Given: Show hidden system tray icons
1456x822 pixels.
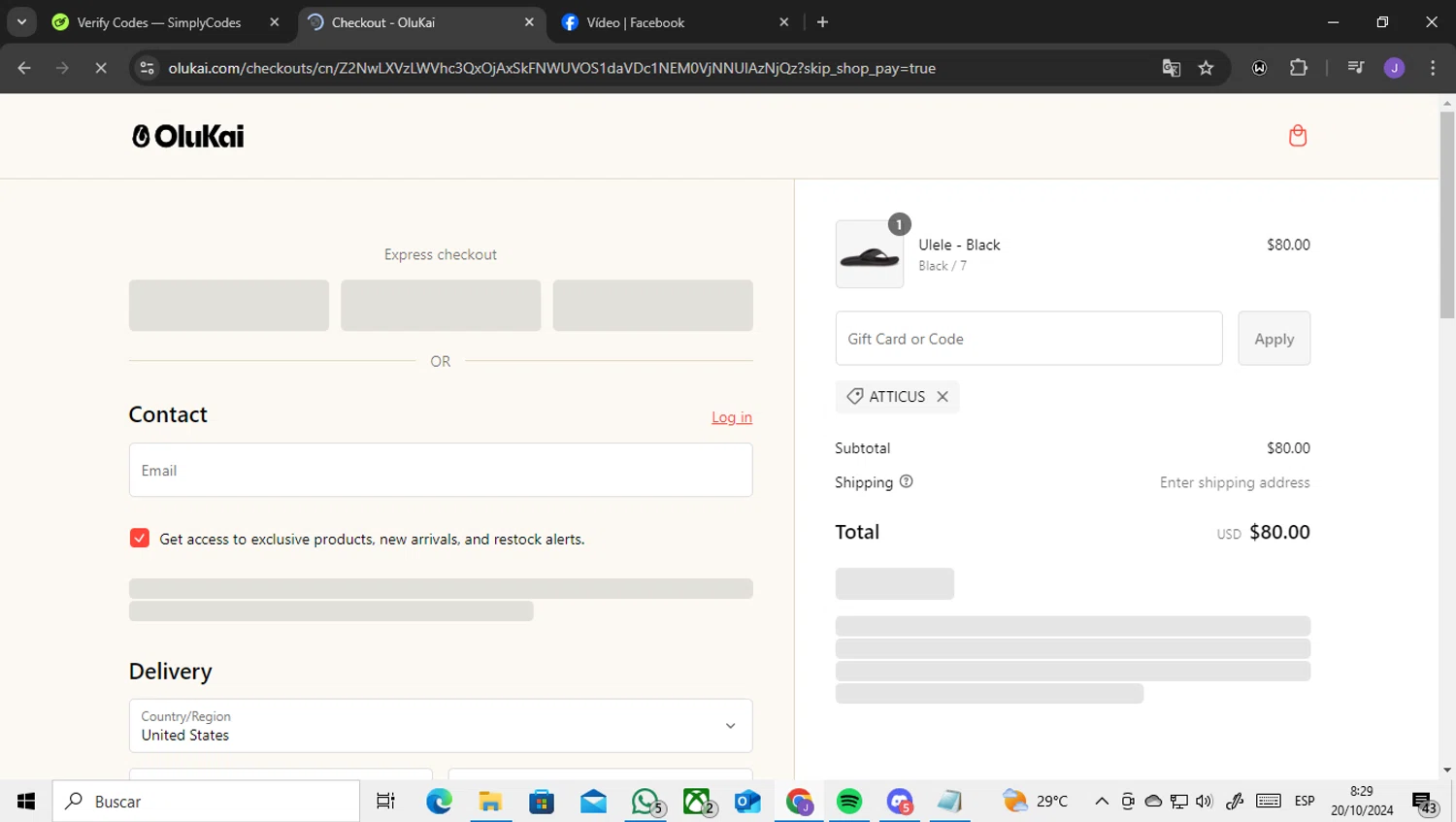Looking at the screenshot, I should [x=1102, y=802].
